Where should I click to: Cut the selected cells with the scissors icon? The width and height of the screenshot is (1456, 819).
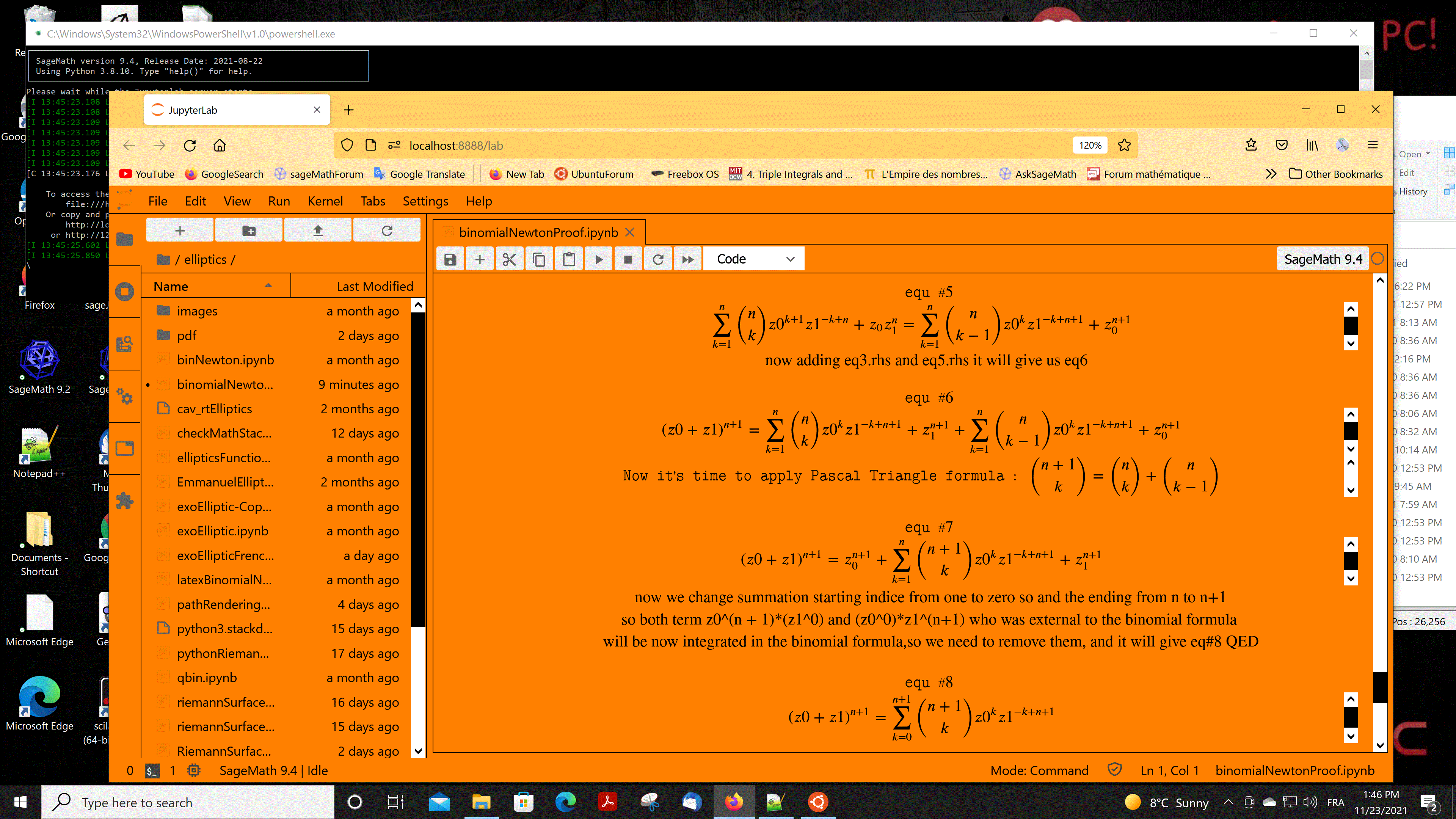(x=509, y=258)
